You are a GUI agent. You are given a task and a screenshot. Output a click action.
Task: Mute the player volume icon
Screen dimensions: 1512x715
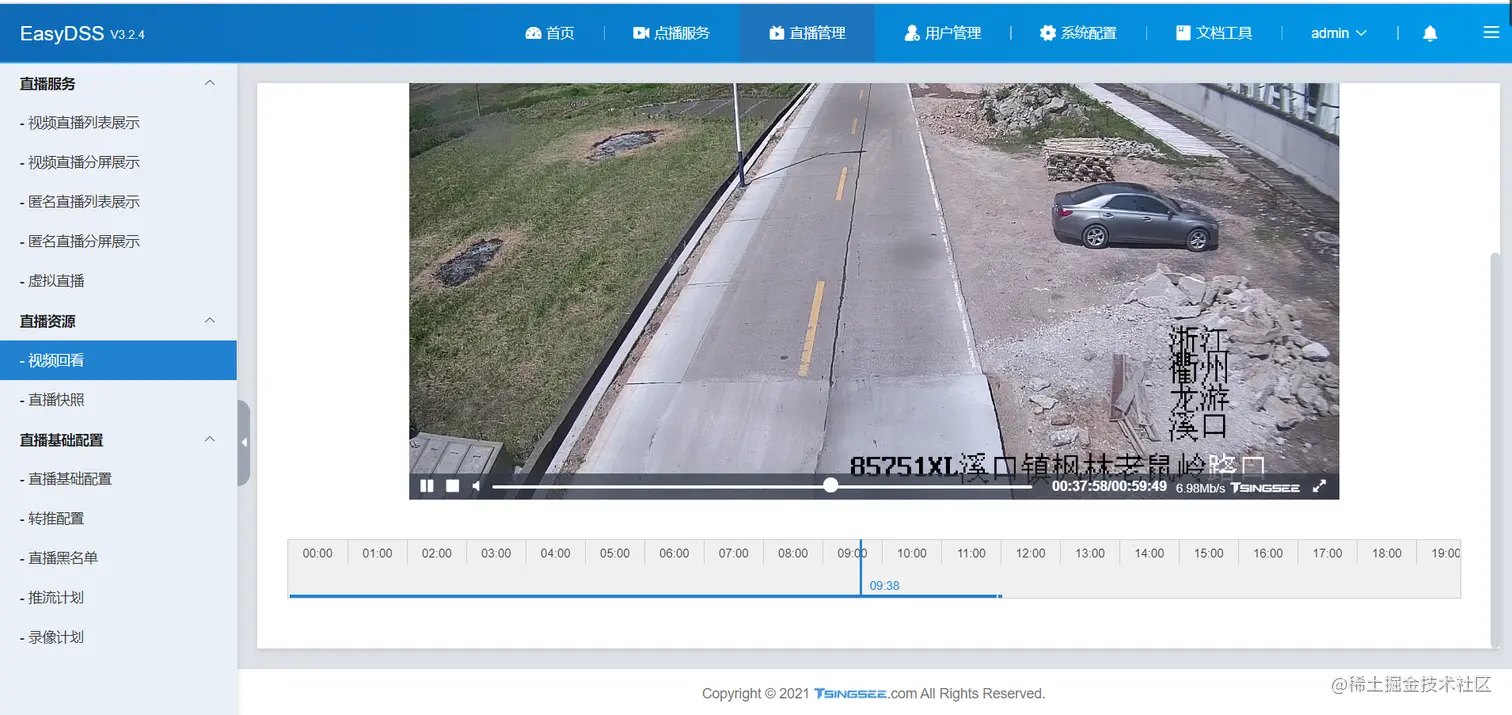click(477, 486)
